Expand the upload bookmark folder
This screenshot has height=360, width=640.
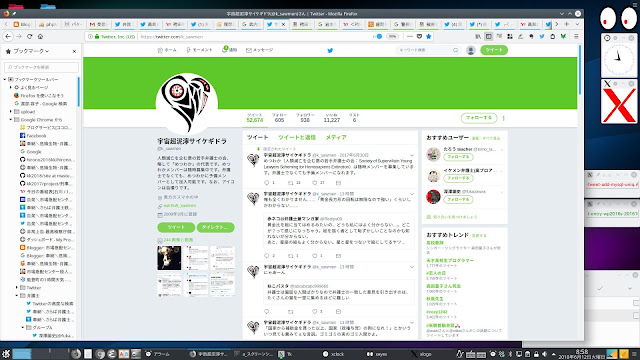coord(11,111)
